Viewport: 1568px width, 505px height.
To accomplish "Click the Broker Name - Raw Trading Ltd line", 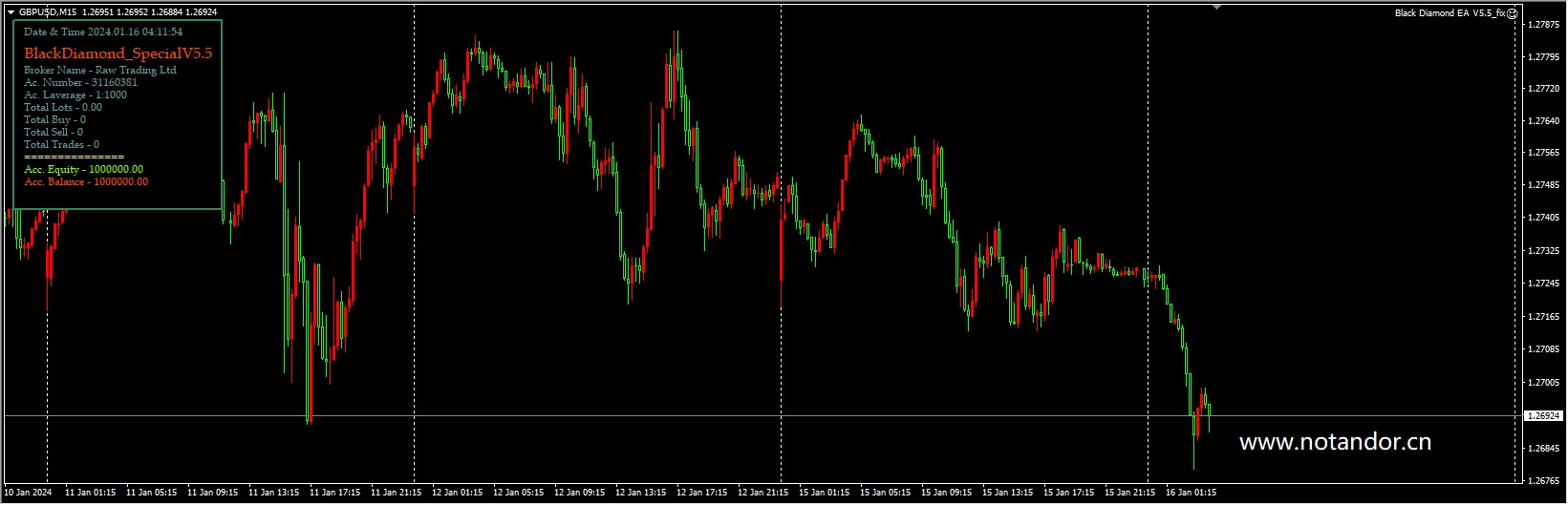I will point(100,70).
